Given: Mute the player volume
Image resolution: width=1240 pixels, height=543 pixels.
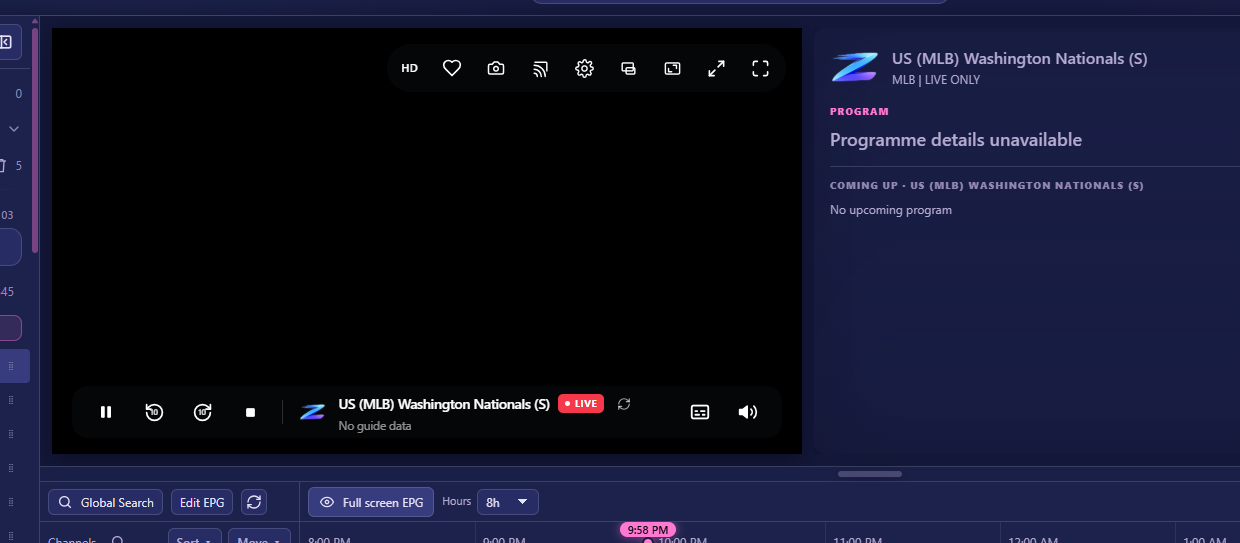Looking at the screenshot, I should click(x=748, y=412).
